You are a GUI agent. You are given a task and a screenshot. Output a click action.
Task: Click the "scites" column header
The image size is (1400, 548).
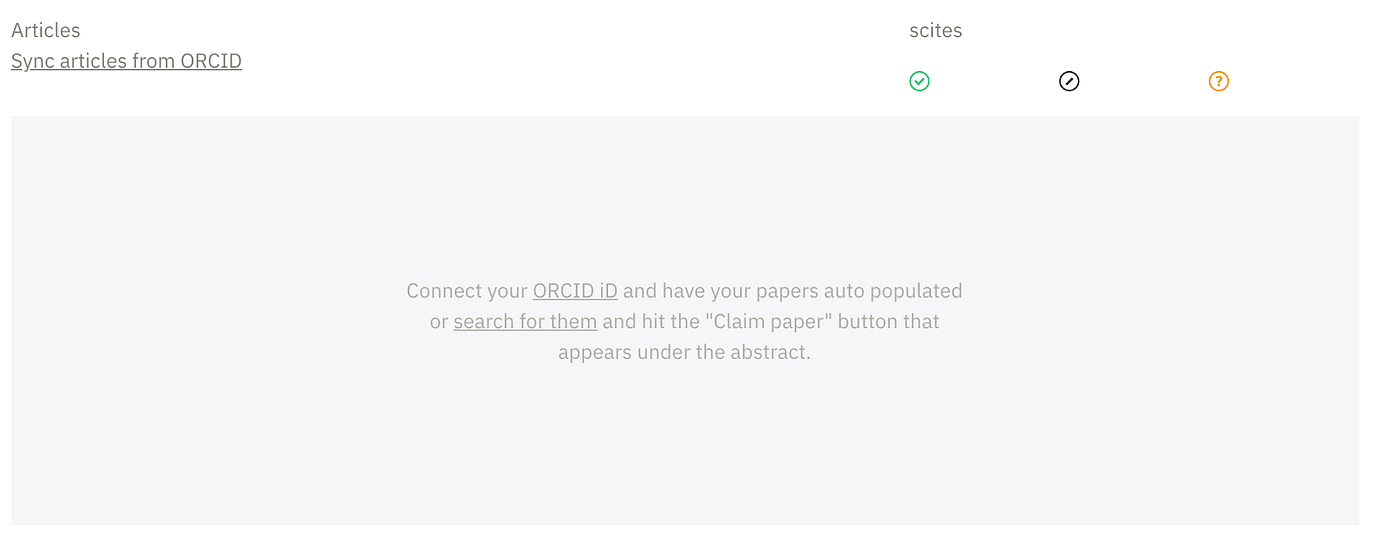pyautogui.click(x=935, y=31)
